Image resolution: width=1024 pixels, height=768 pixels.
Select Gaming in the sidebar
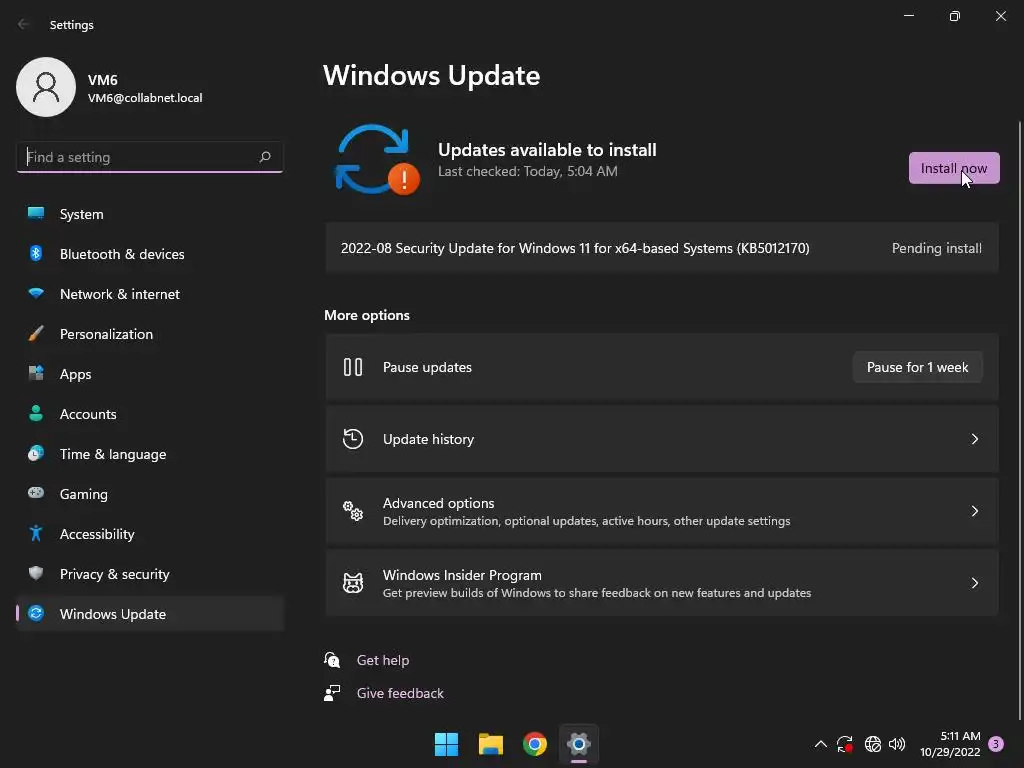pyautogui.click(x=150, y=493)
